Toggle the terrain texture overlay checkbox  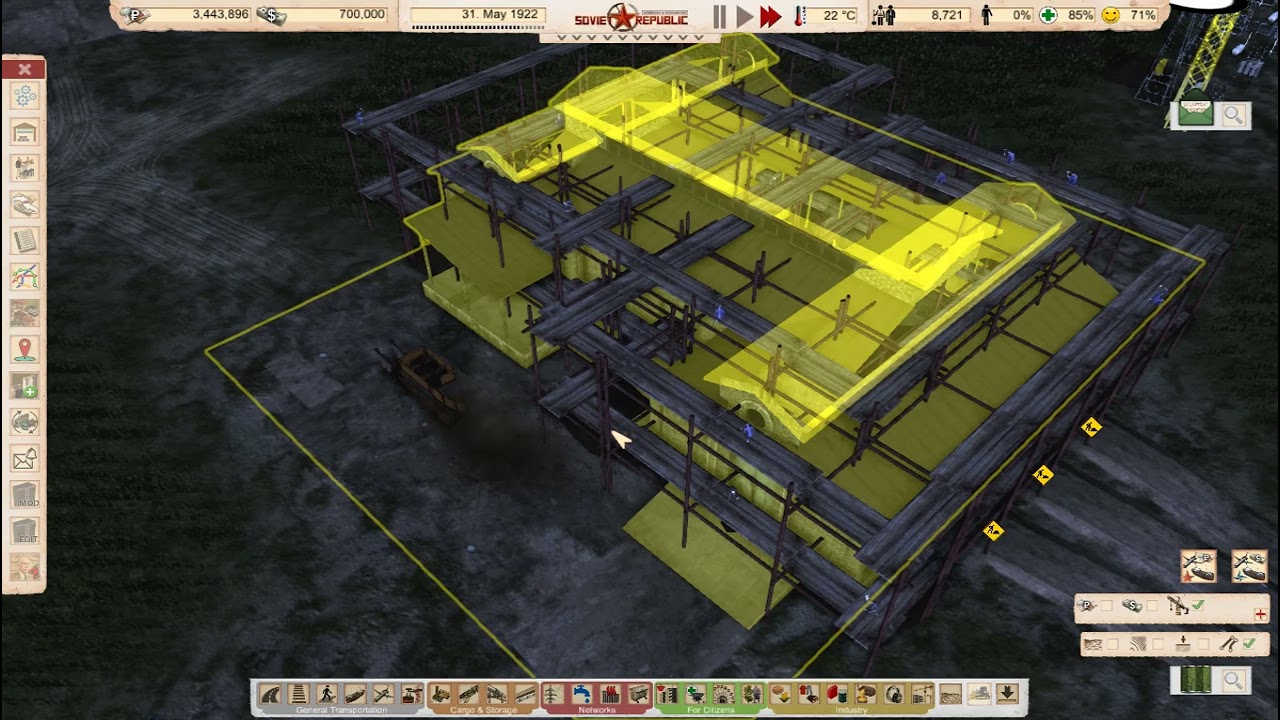(1112, 644)
